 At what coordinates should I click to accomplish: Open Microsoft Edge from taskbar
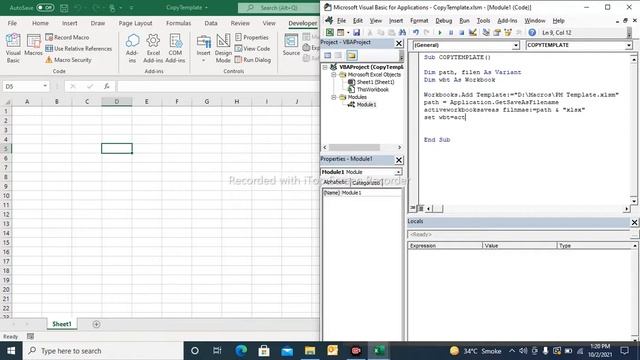(x=241, y=351)
